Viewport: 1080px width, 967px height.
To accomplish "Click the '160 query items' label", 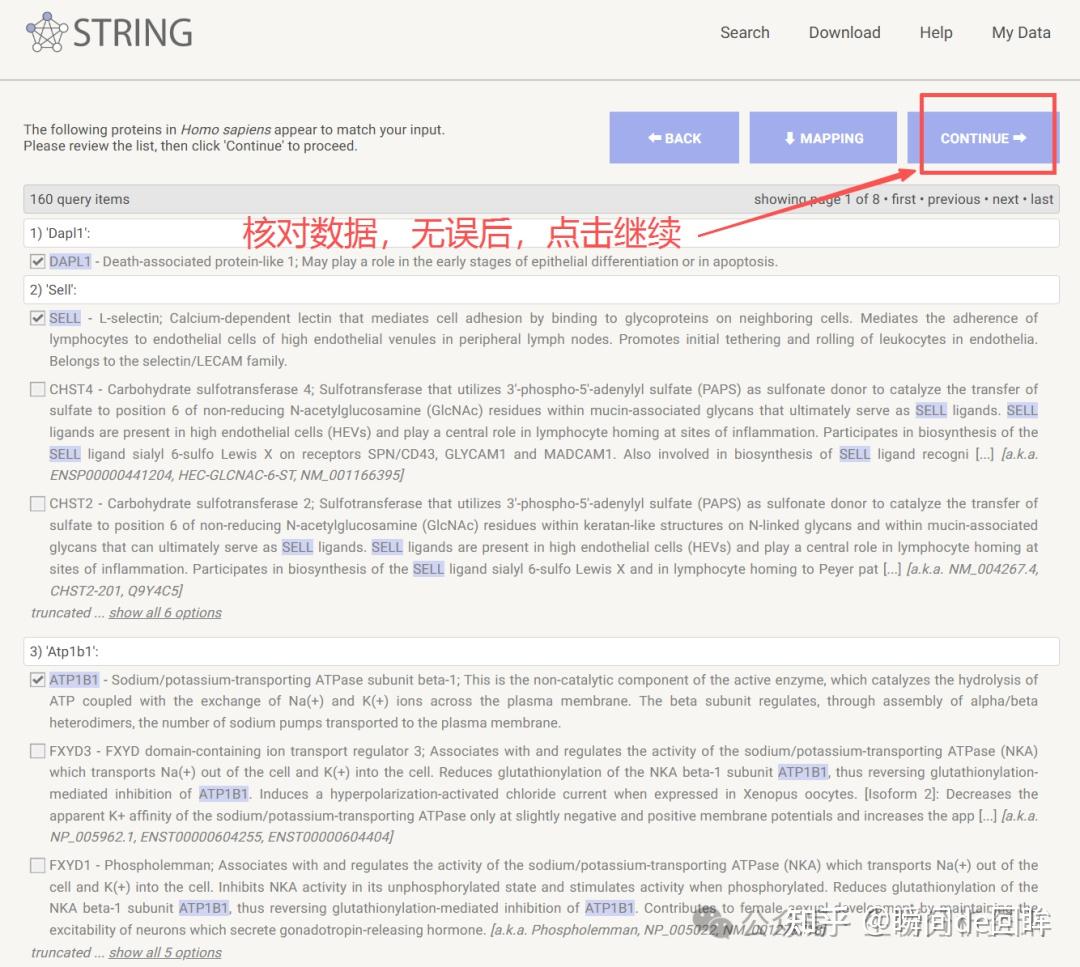I will 79,199.
